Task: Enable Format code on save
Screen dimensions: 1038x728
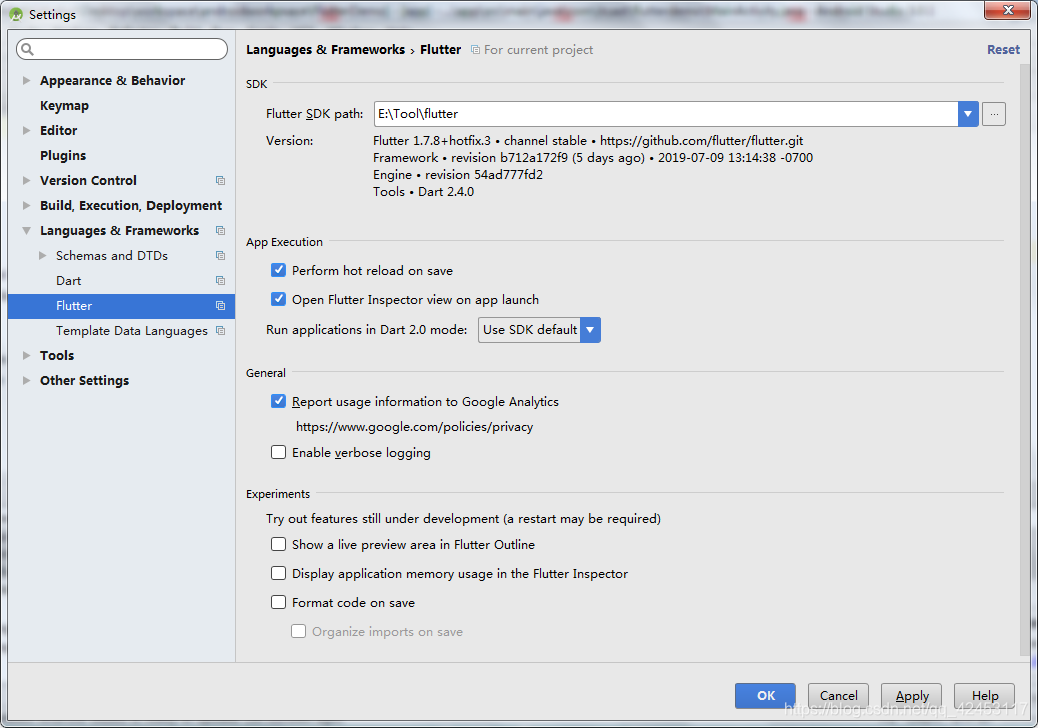Action: pyautogui.click(x=279, y=603)
